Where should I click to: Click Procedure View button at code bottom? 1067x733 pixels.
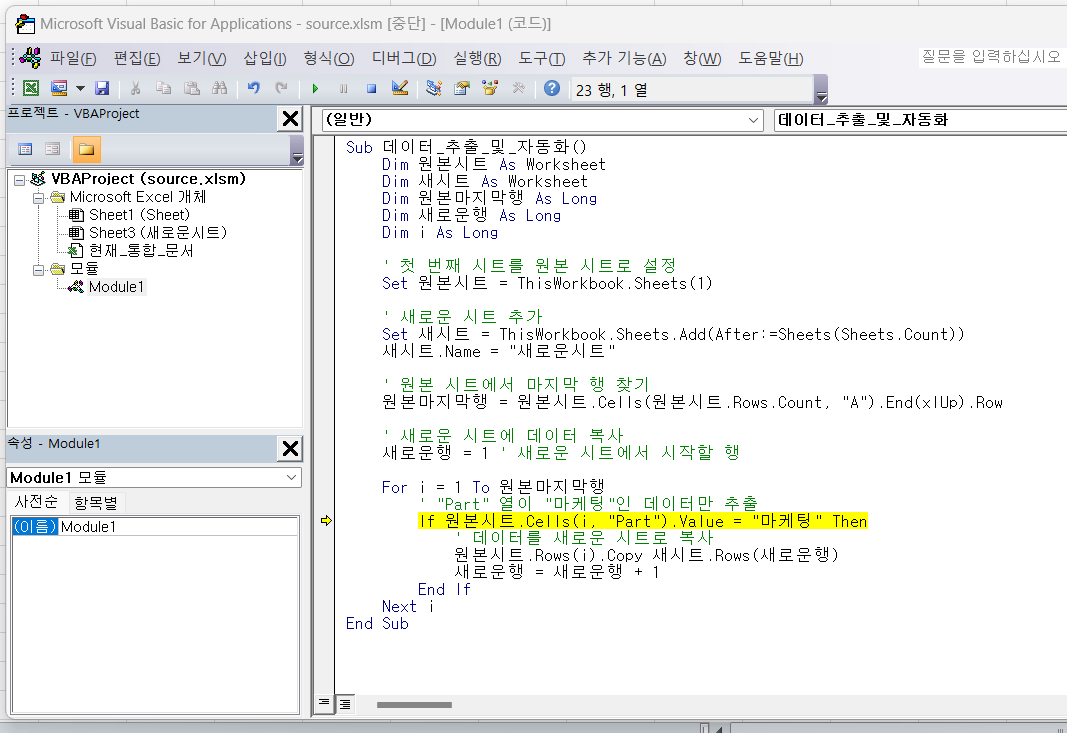[324, 703]
